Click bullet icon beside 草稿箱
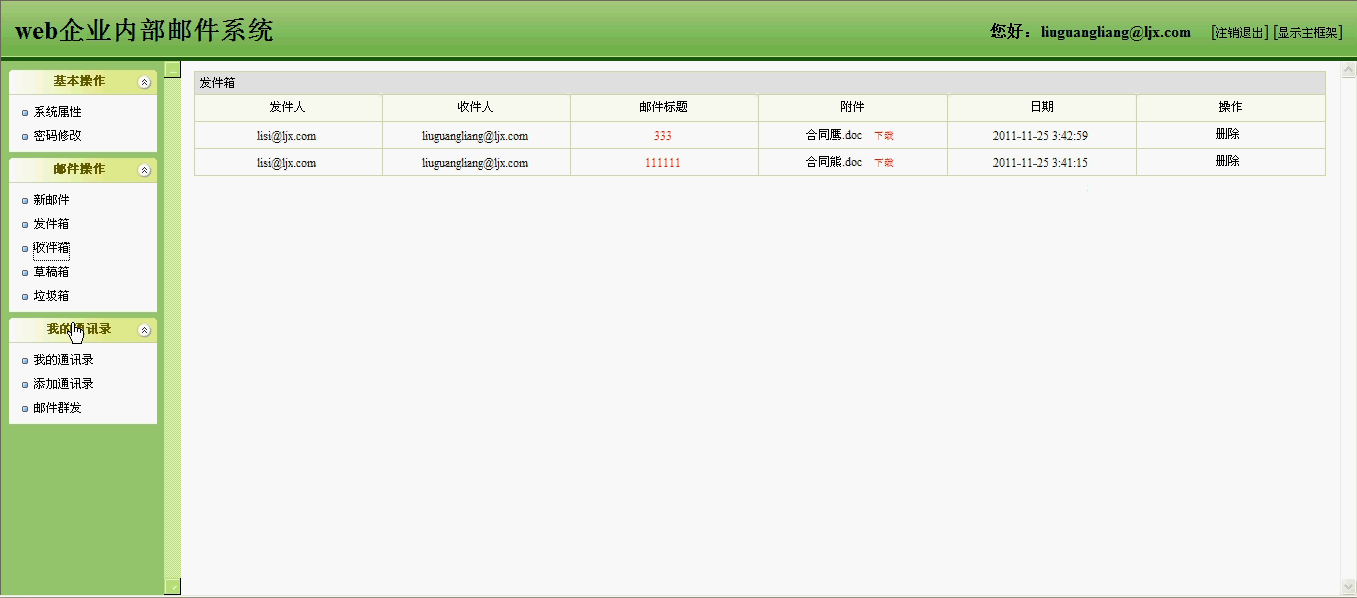The width and height of the screenshot is (1357, 598). (x=25, y=273)
